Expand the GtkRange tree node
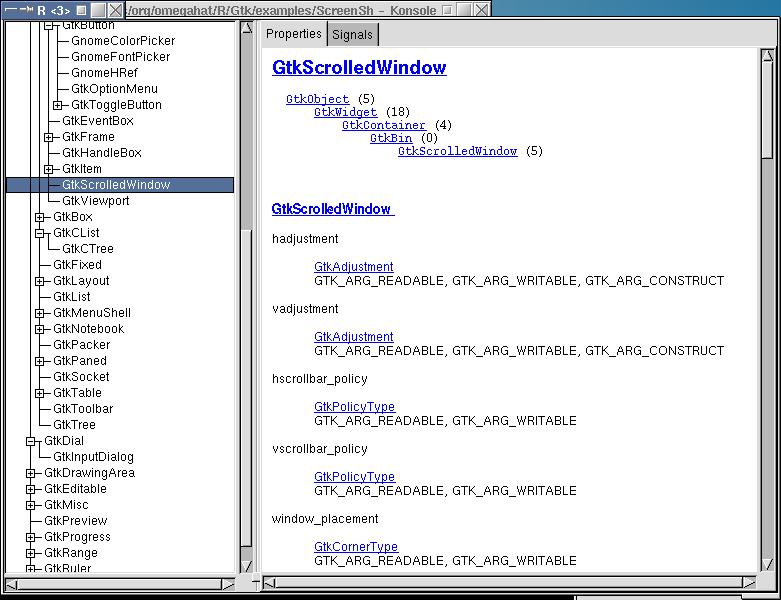The width and height of the screenshot is (781, 600). (31, 553)
